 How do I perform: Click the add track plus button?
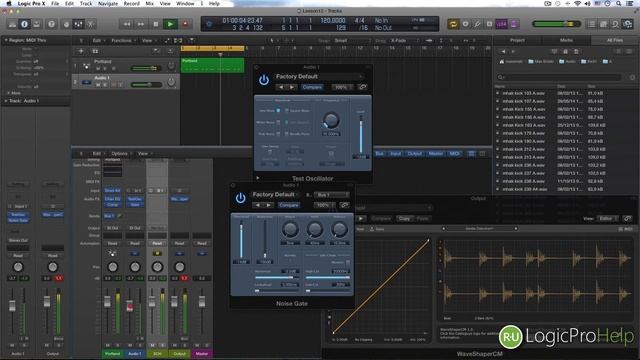81,51
